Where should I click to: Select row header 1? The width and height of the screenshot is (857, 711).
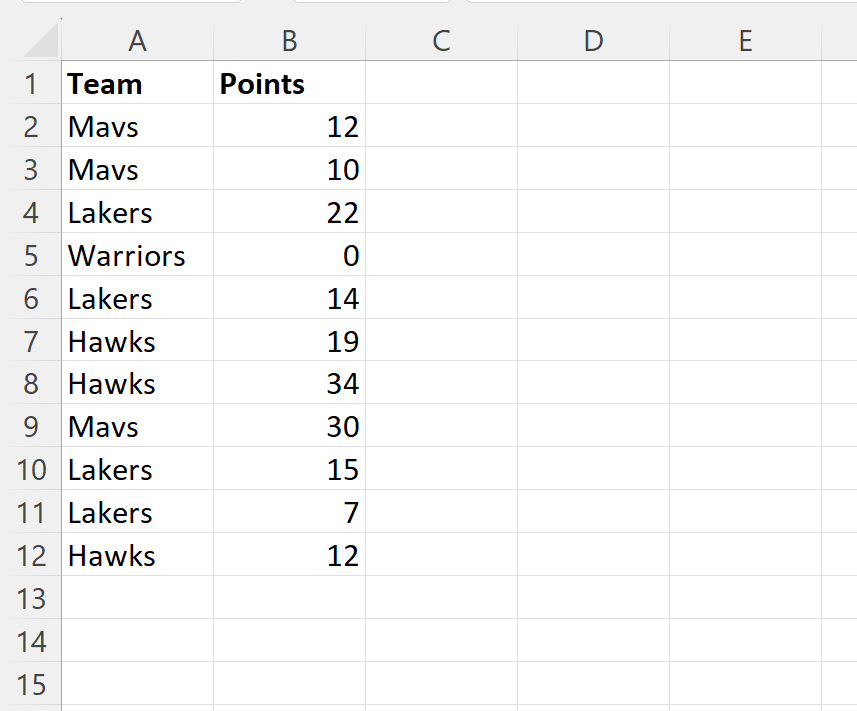click(x=33, y=84)
